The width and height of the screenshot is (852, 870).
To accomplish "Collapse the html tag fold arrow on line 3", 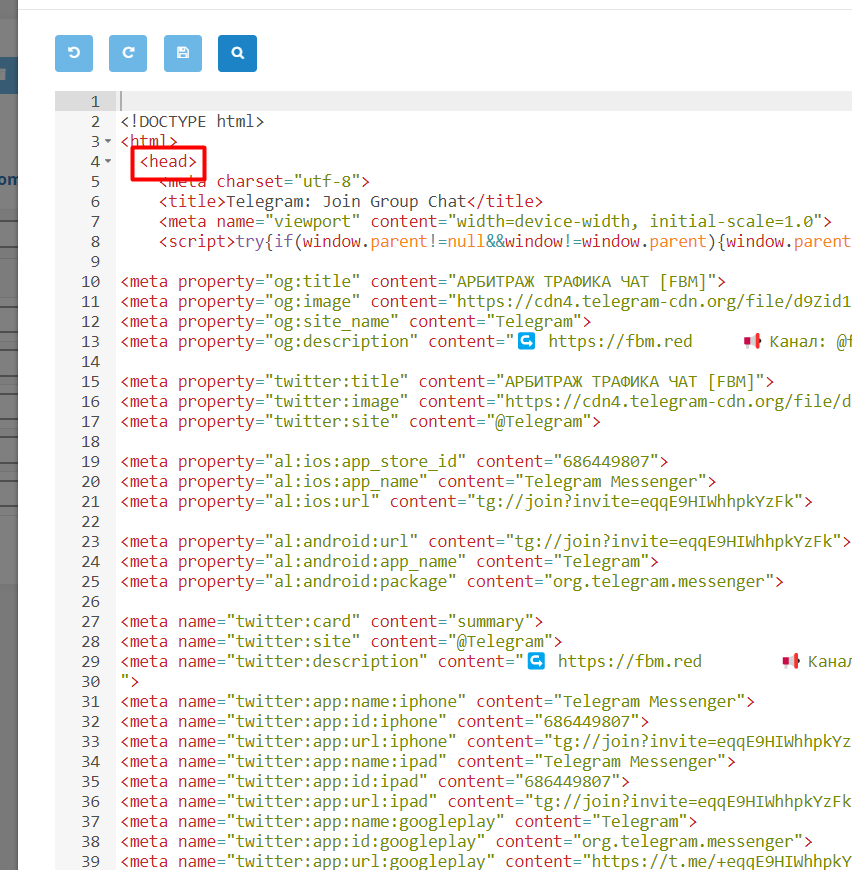I will coord(108,141).
